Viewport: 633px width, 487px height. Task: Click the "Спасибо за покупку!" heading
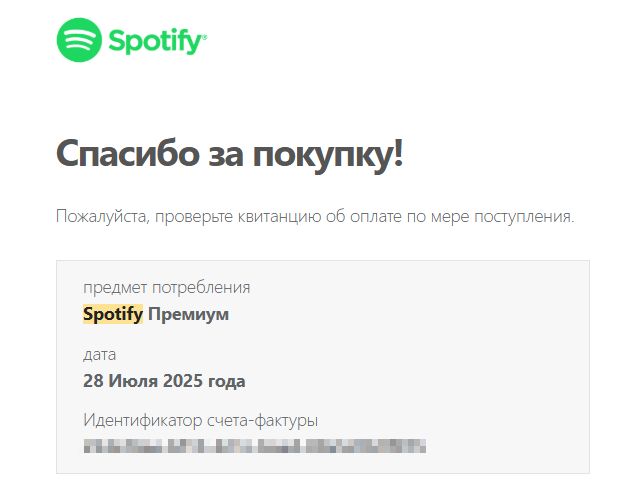230,155
